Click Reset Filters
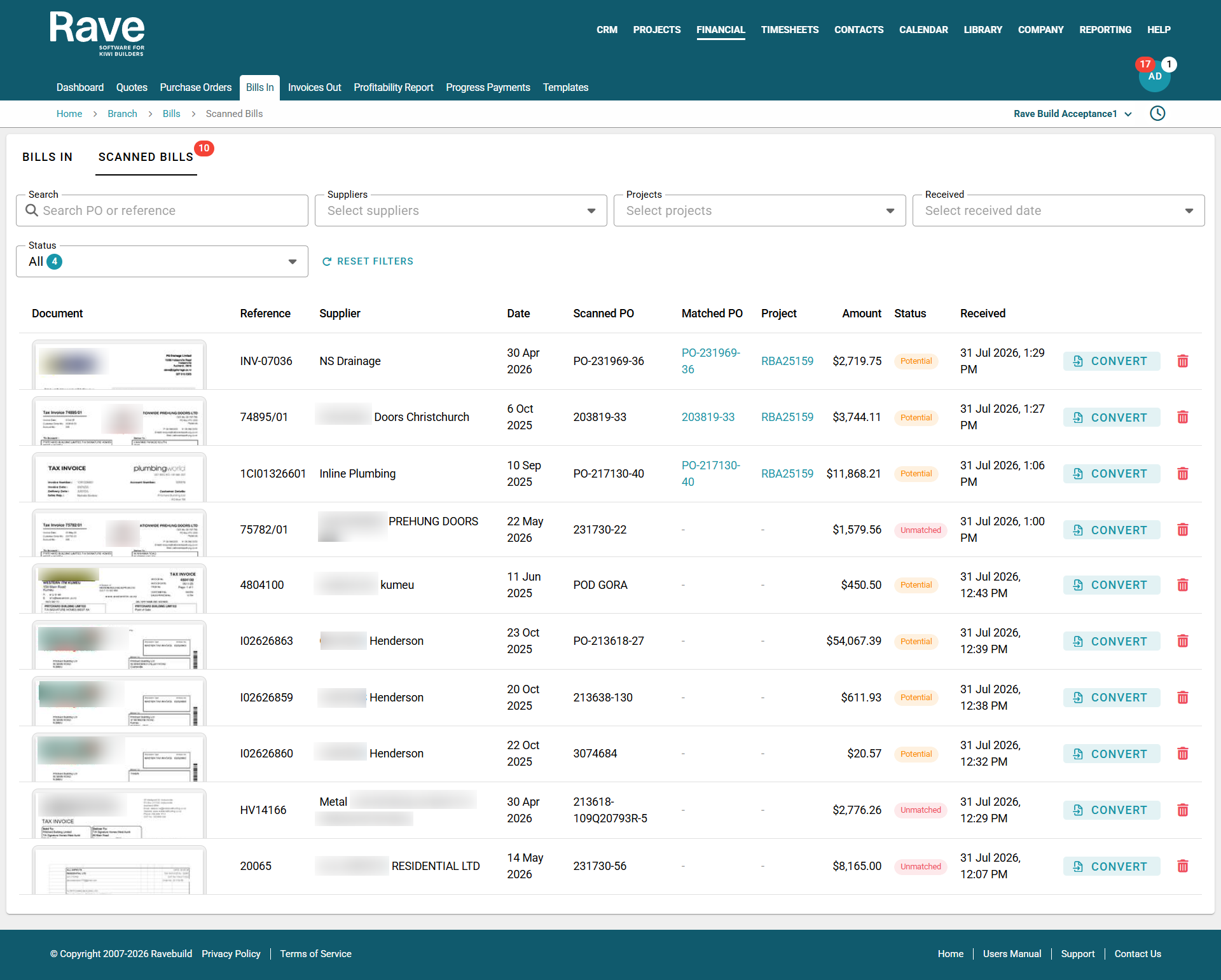Screen dimensions: 1221x980 [368, 261]
